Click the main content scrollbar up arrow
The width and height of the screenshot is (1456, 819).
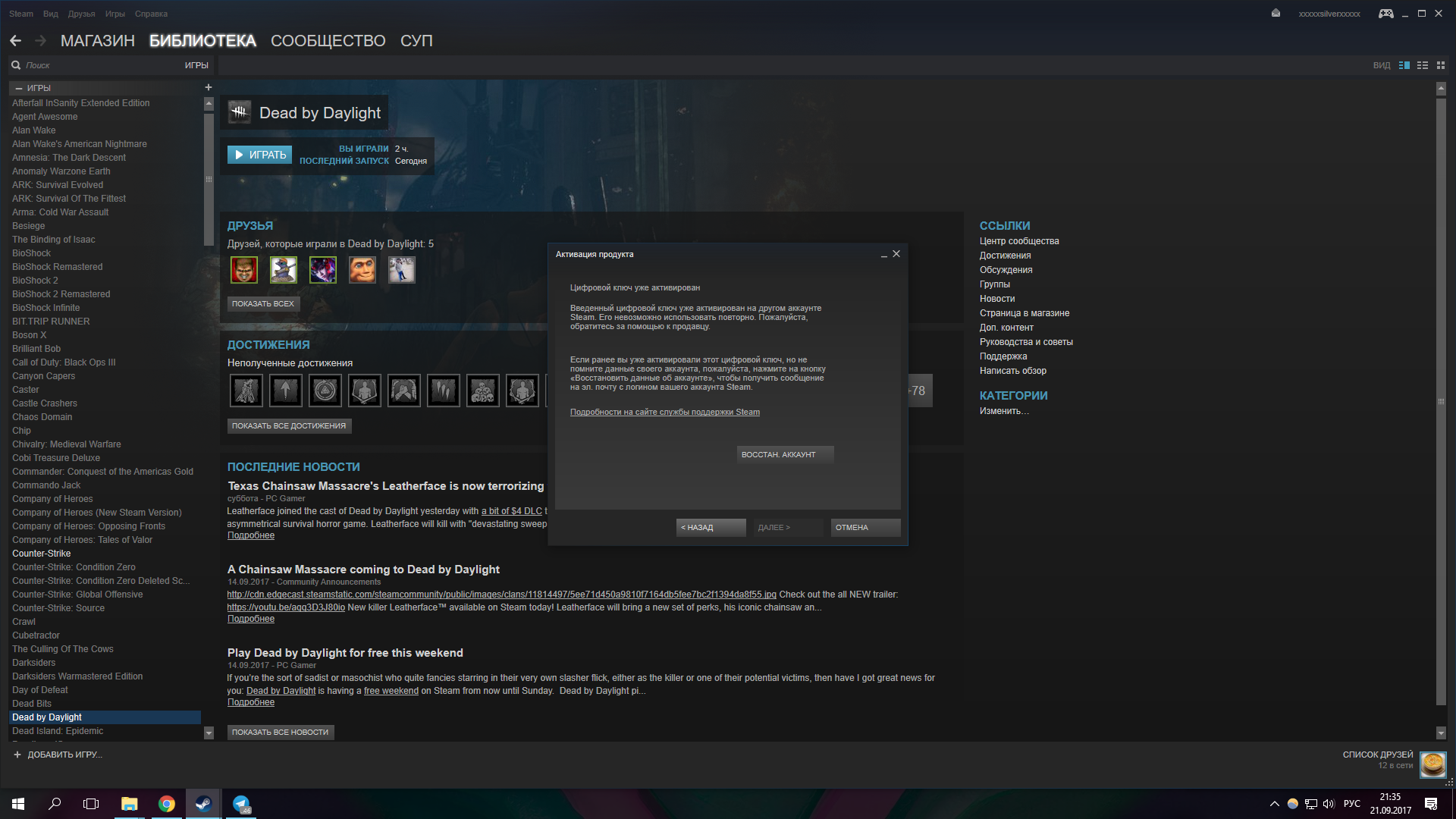(1441, 88)
